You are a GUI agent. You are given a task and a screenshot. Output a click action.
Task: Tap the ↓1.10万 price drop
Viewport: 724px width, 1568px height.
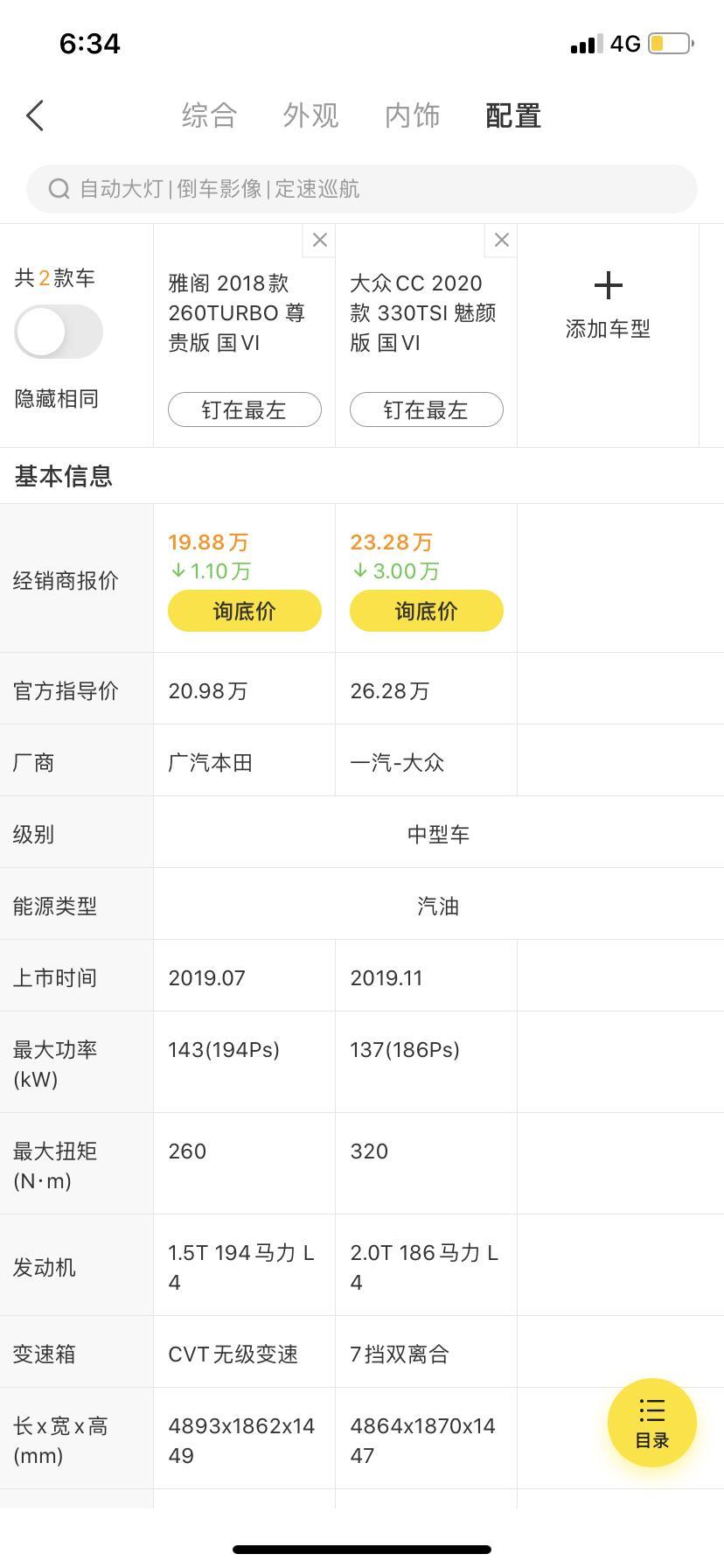(210, 571)
